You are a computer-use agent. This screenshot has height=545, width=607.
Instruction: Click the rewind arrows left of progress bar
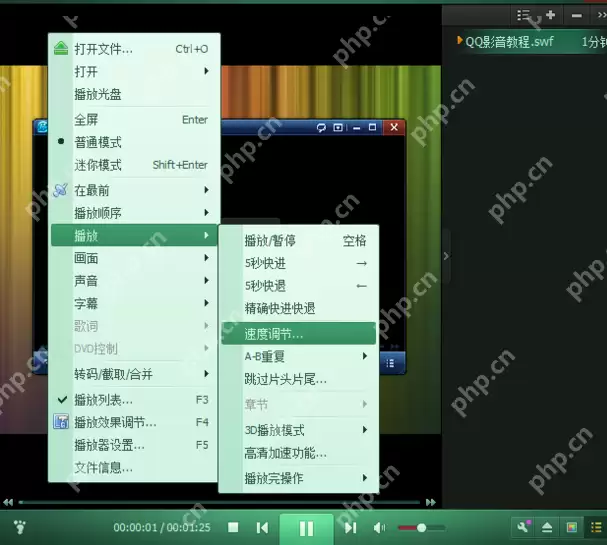[8, 502]
